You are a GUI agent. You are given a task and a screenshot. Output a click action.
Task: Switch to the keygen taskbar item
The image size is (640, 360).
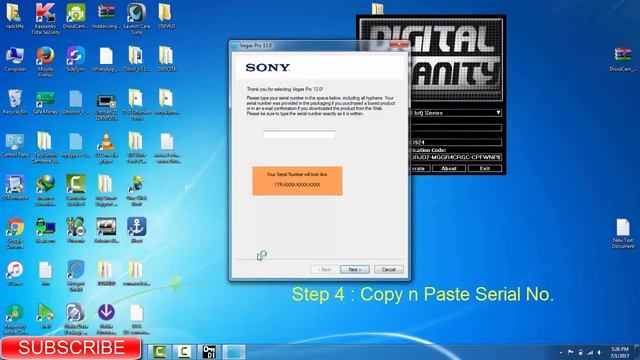pos(209,351)
